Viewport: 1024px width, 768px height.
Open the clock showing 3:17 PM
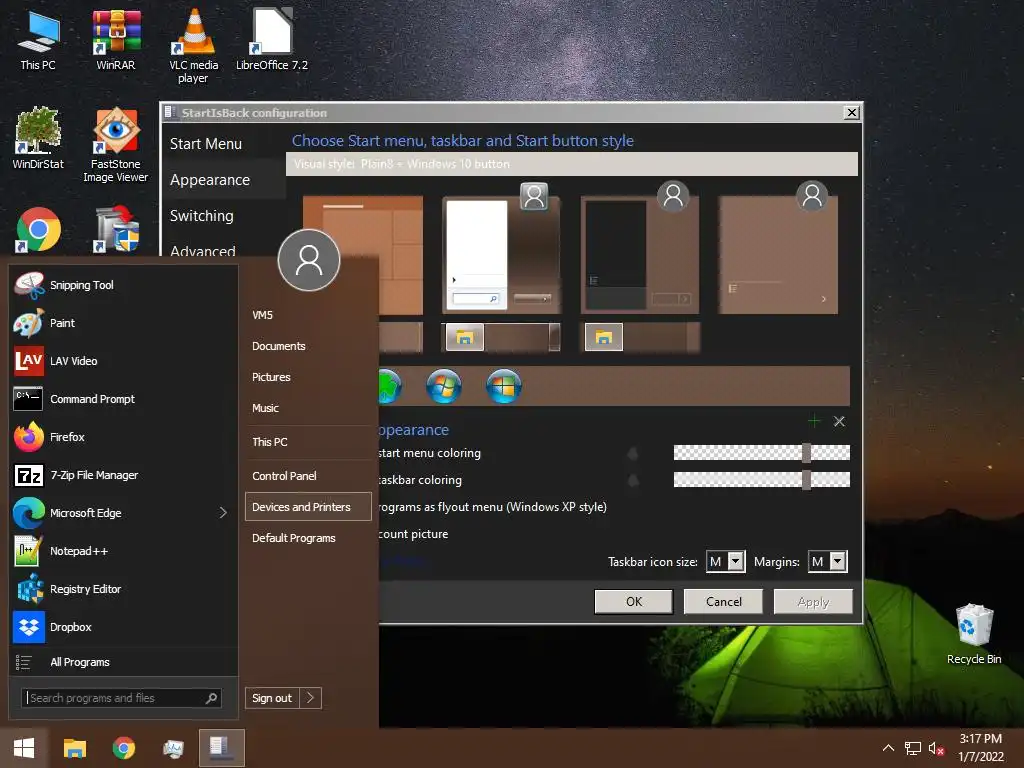(x=981, y=748)
